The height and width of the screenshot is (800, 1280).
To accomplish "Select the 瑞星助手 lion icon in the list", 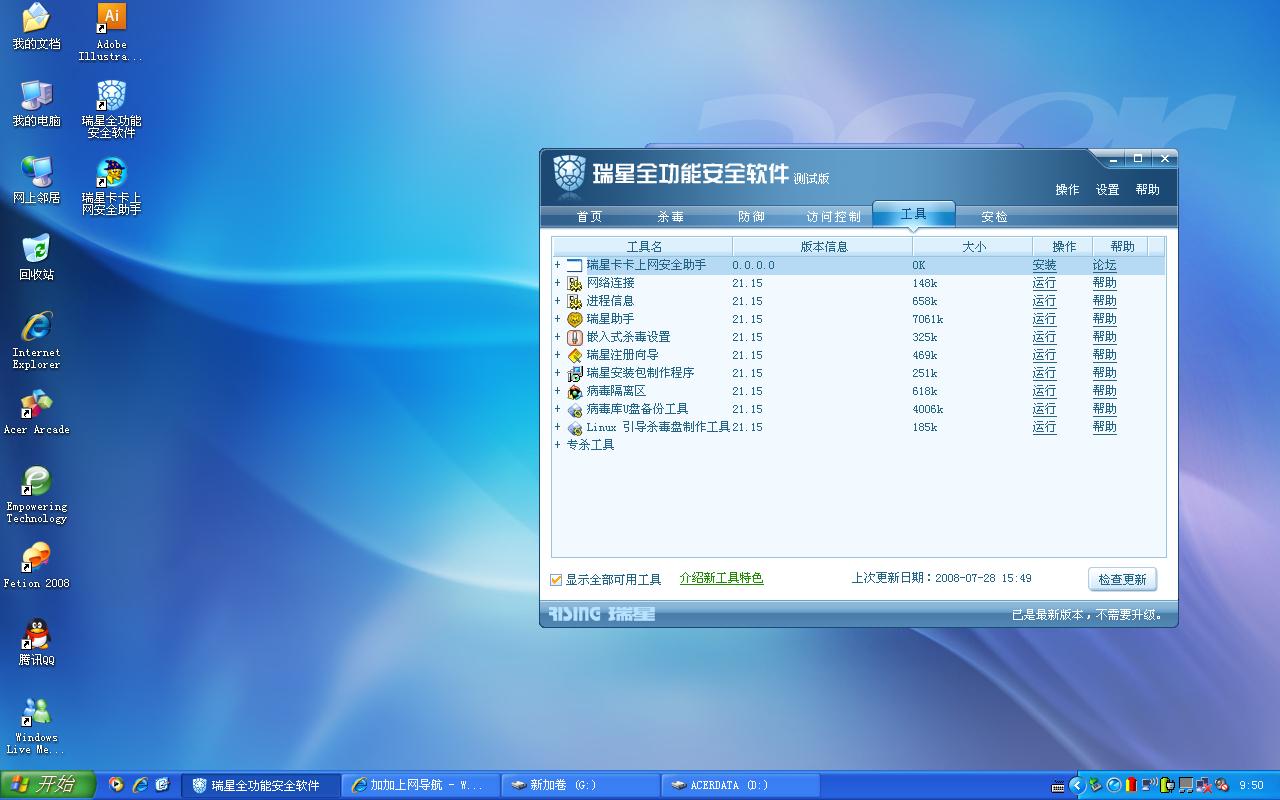I will [x=574, y=319].
